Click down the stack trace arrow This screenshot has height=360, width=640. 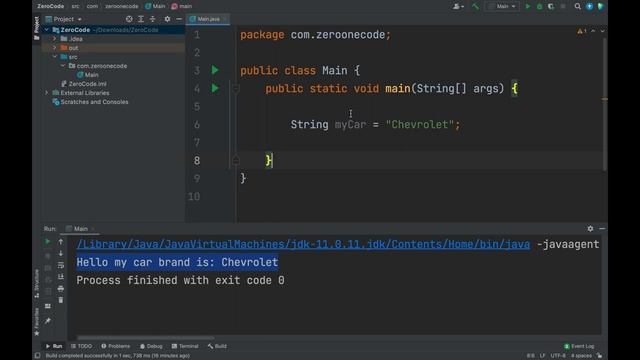pos(61,253)
